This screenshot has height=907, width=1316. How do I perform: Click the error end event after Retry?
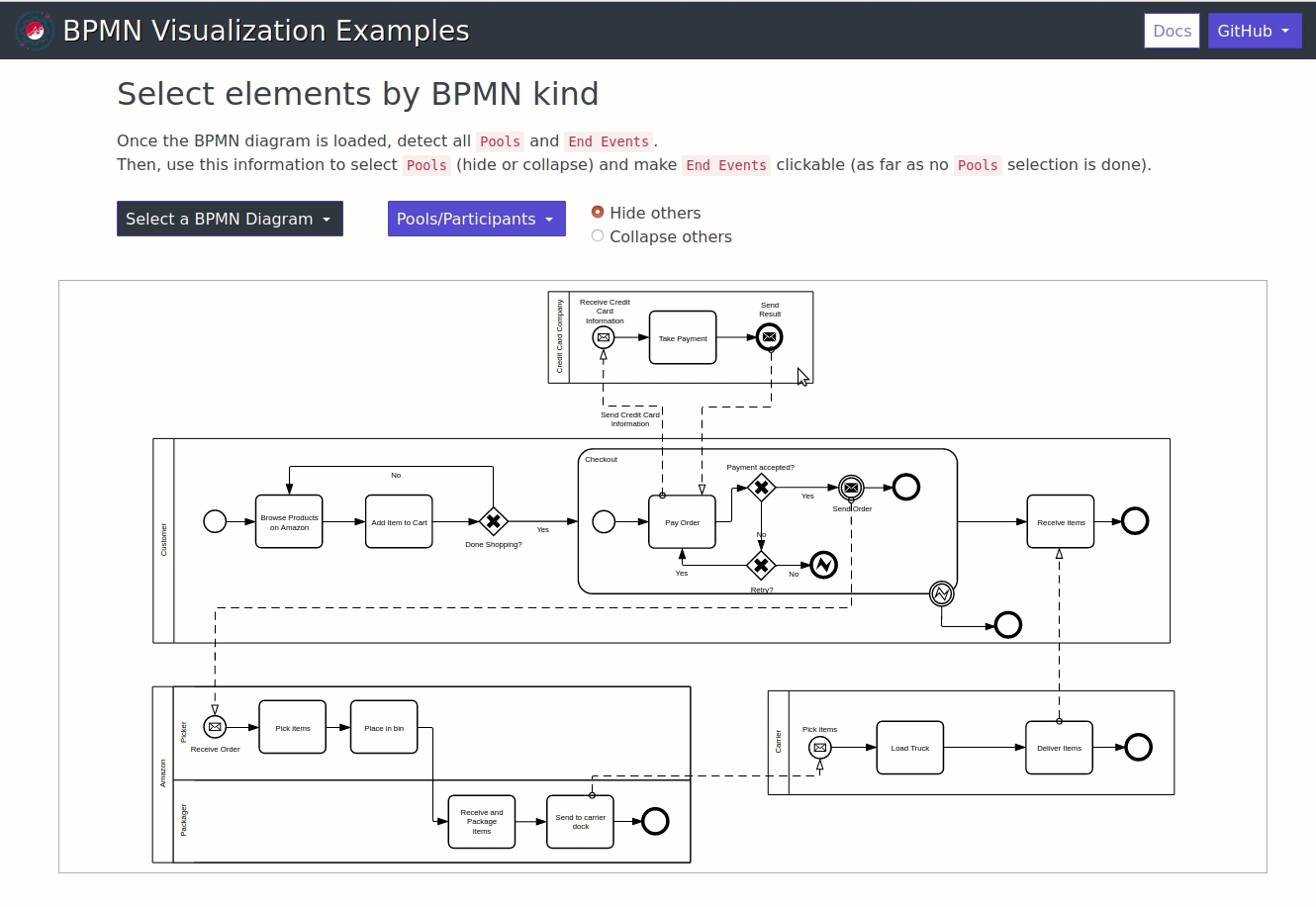824,565
